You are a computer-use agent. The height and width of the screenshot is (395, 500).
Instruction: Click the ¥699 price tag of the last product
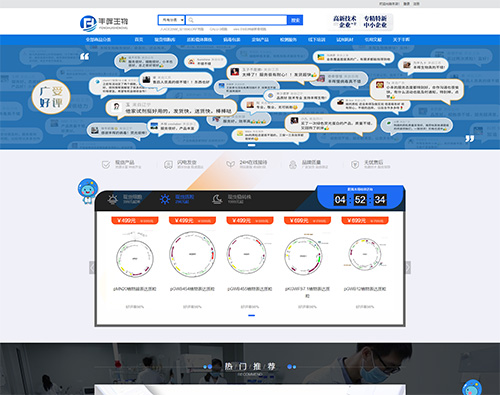coord(365,220)
